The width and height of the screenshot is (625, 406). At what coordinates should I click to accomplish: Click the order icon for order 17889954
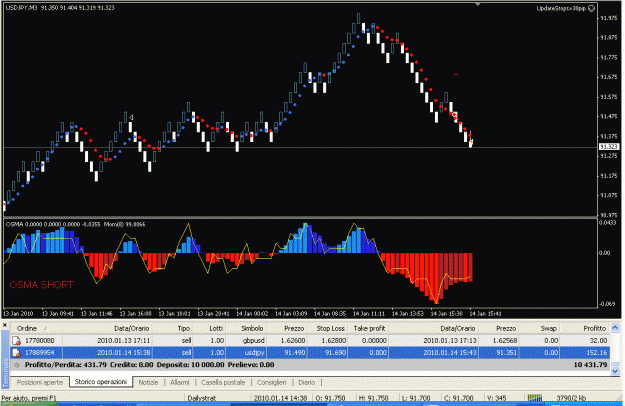pos(16,353)
